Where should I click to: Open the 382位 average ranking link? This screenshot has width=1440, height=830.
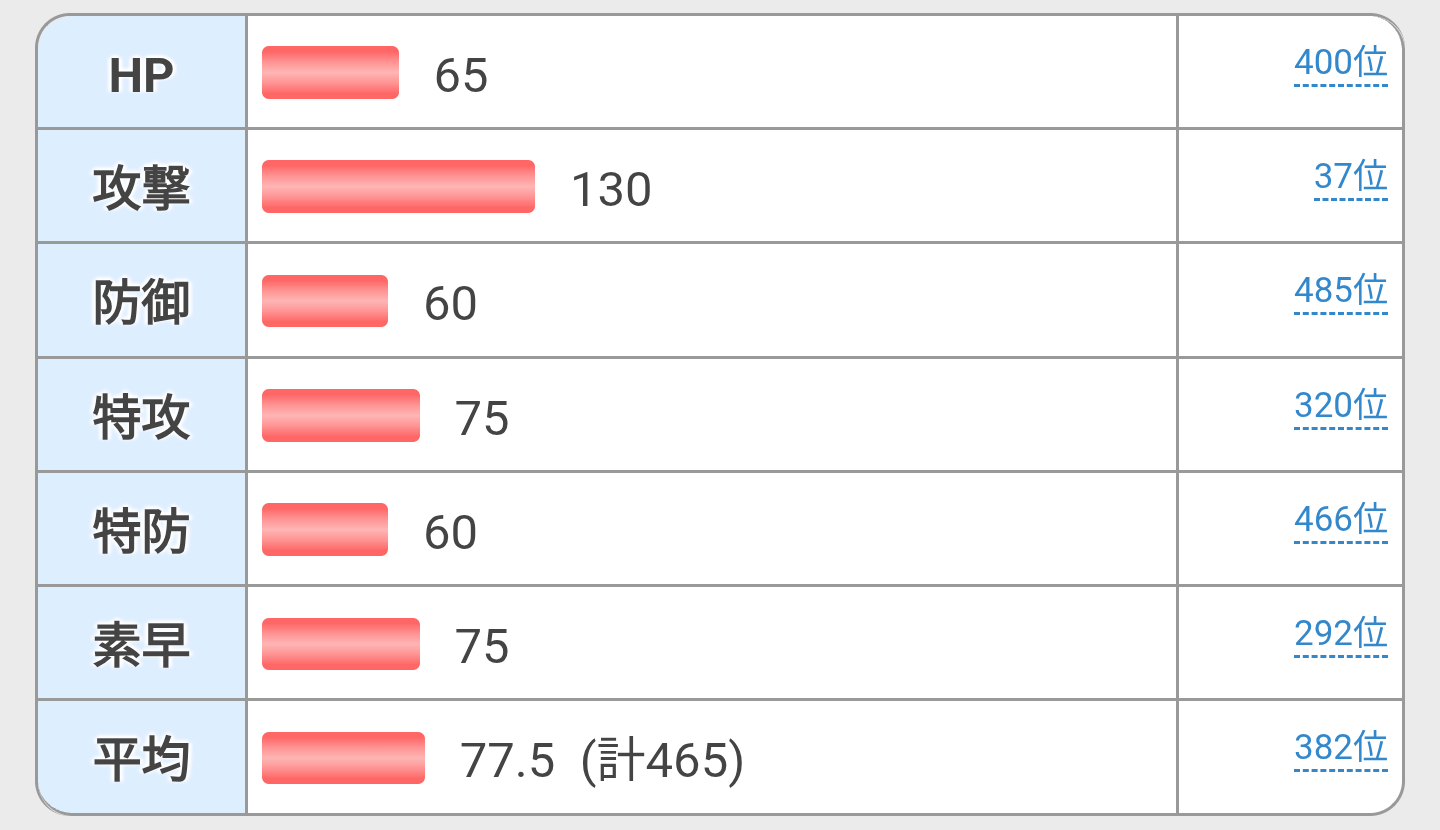[1340, 748]
